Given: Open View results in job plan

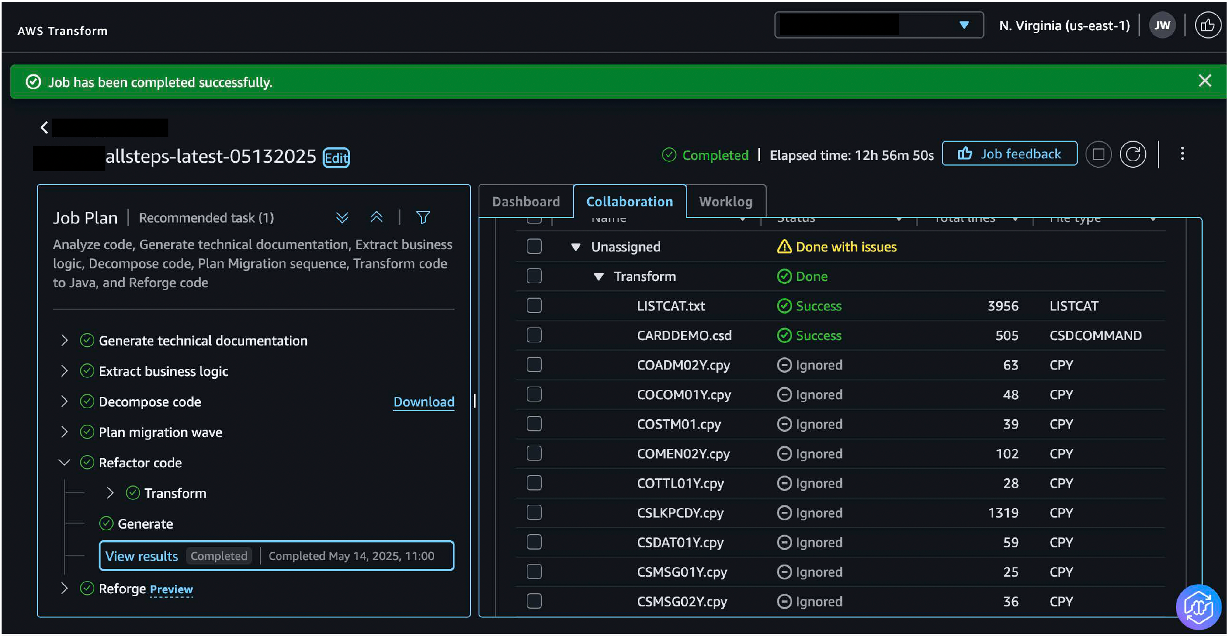Looking at the screenshot, I should 142,556.
